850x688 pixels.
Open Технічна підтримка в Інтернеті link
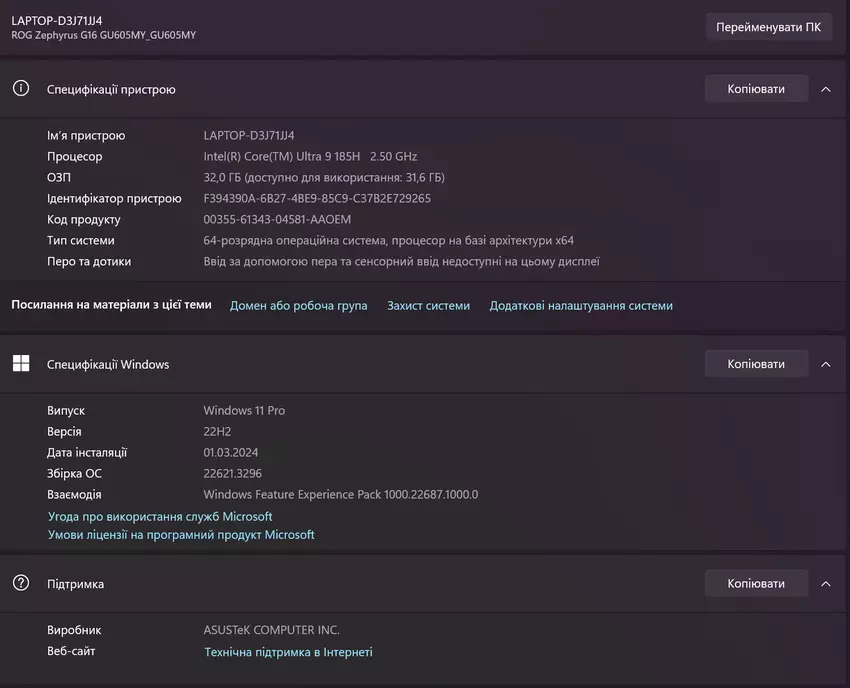click(x=288, y=652)
